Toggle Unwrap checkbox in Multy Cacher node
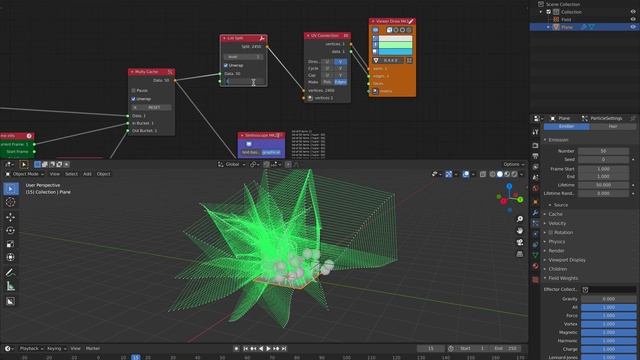 (133, 99)
